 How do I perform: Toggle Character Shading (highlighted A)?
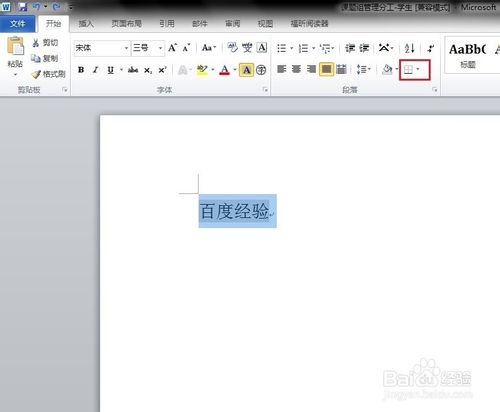point(246,70)
